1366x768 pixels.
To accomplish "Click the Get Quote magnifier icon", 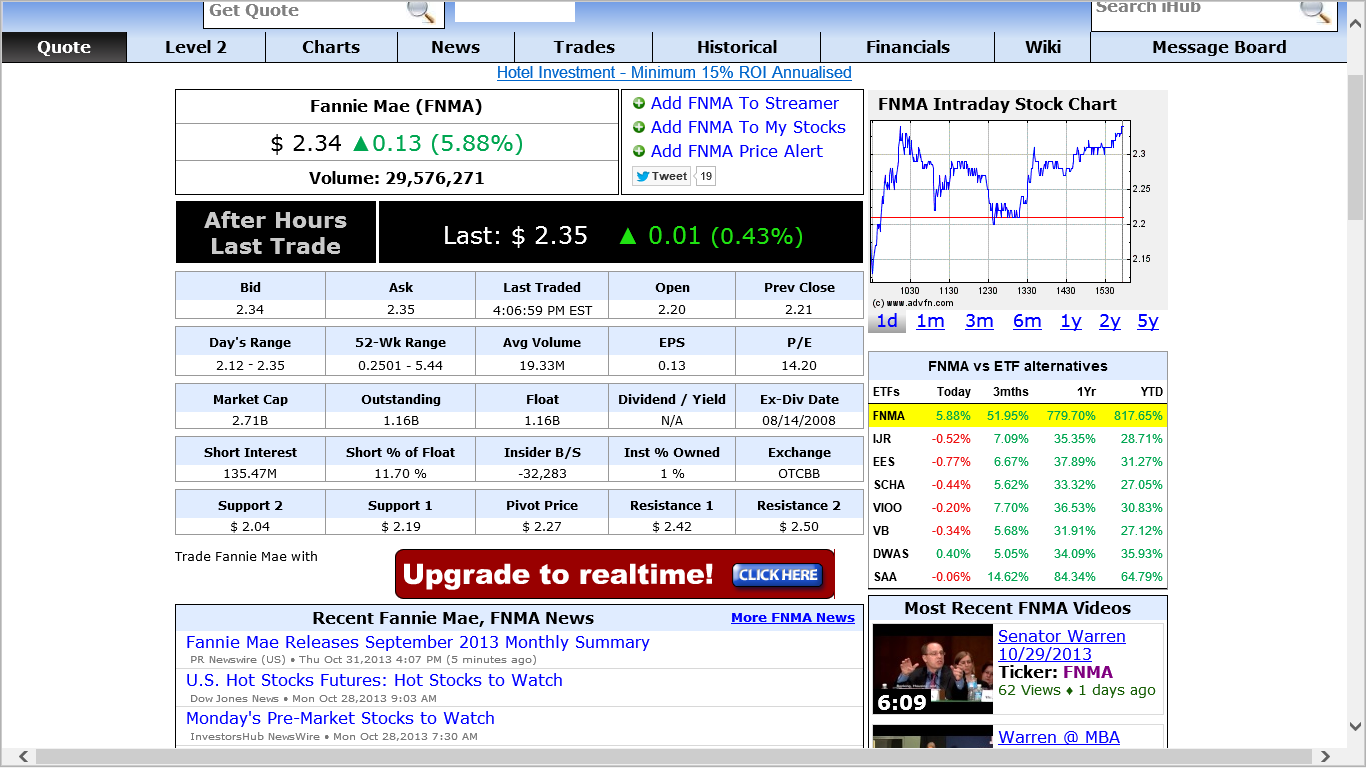I will click(x=421, y=11).
